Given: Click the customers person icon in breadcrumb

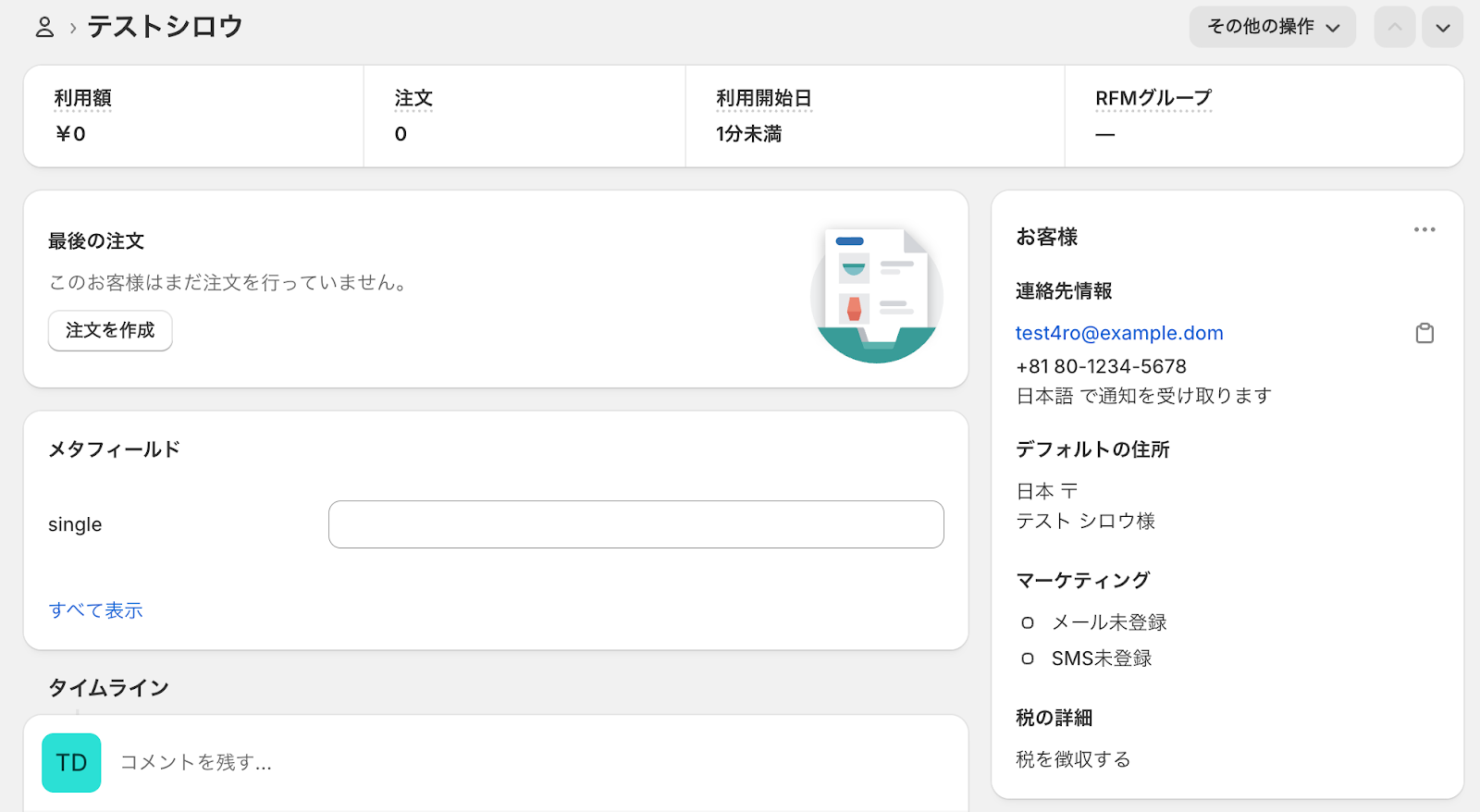Looking at the screenshot, I should 44,28.
